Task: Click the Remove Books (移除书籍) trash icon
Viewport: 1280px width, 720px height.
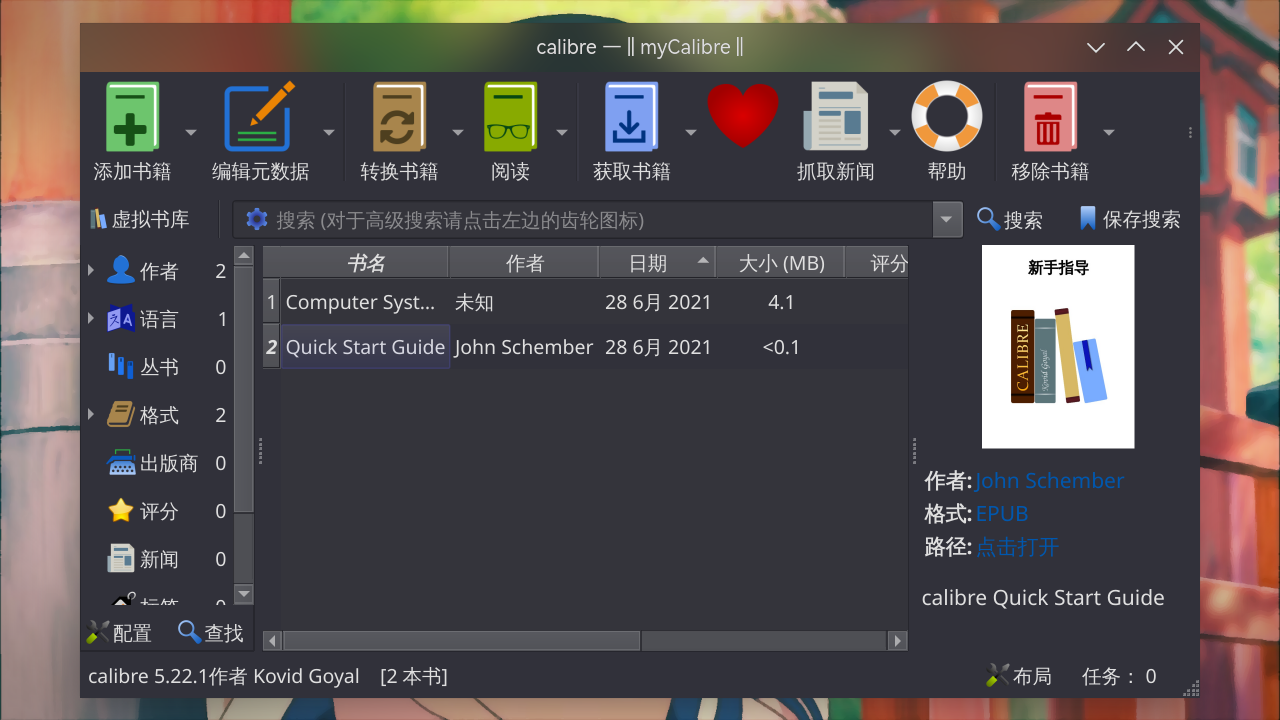Action: pyautogui.click(x=1049, y=118)
